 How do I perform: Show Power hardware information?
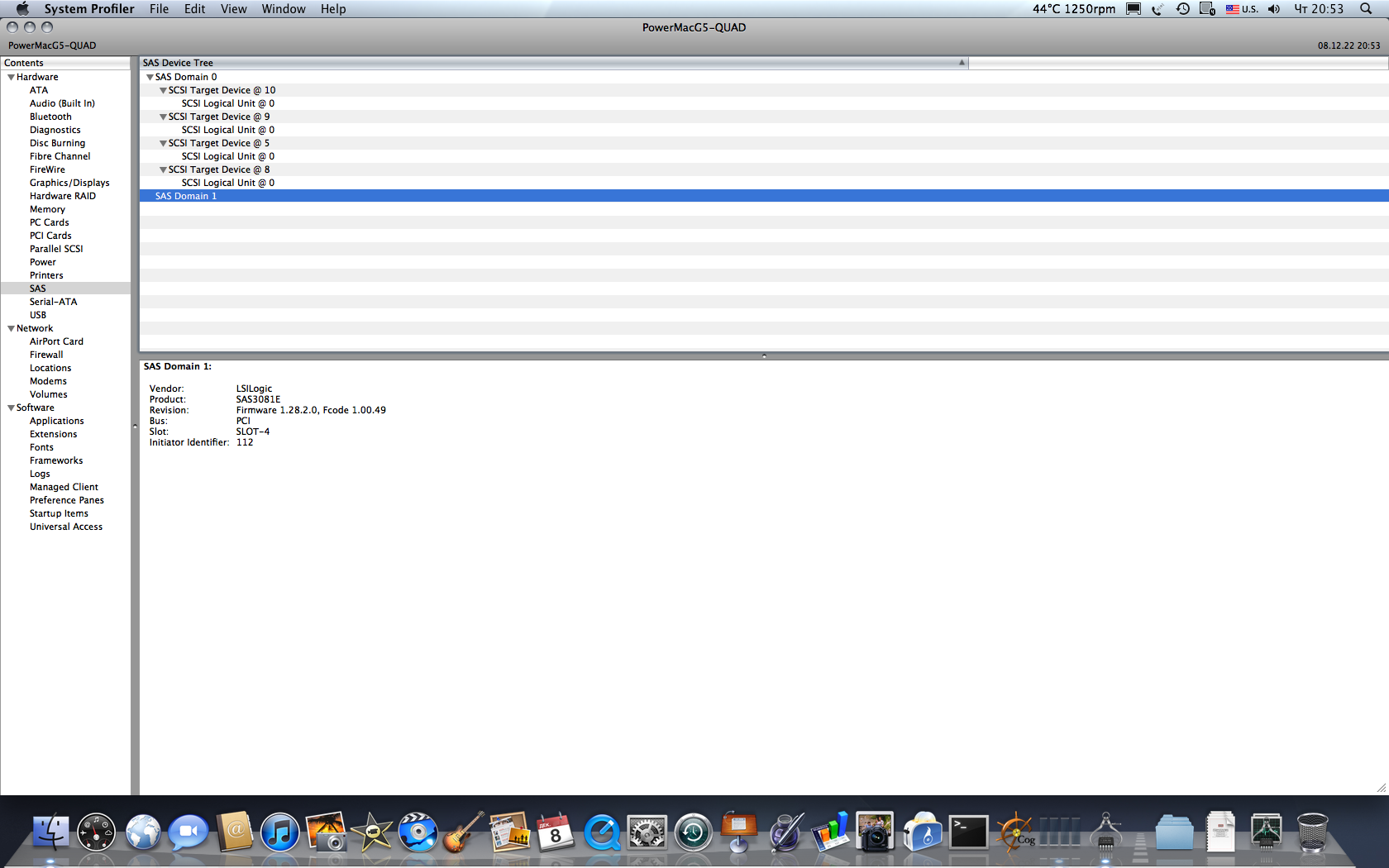[43, 262]
